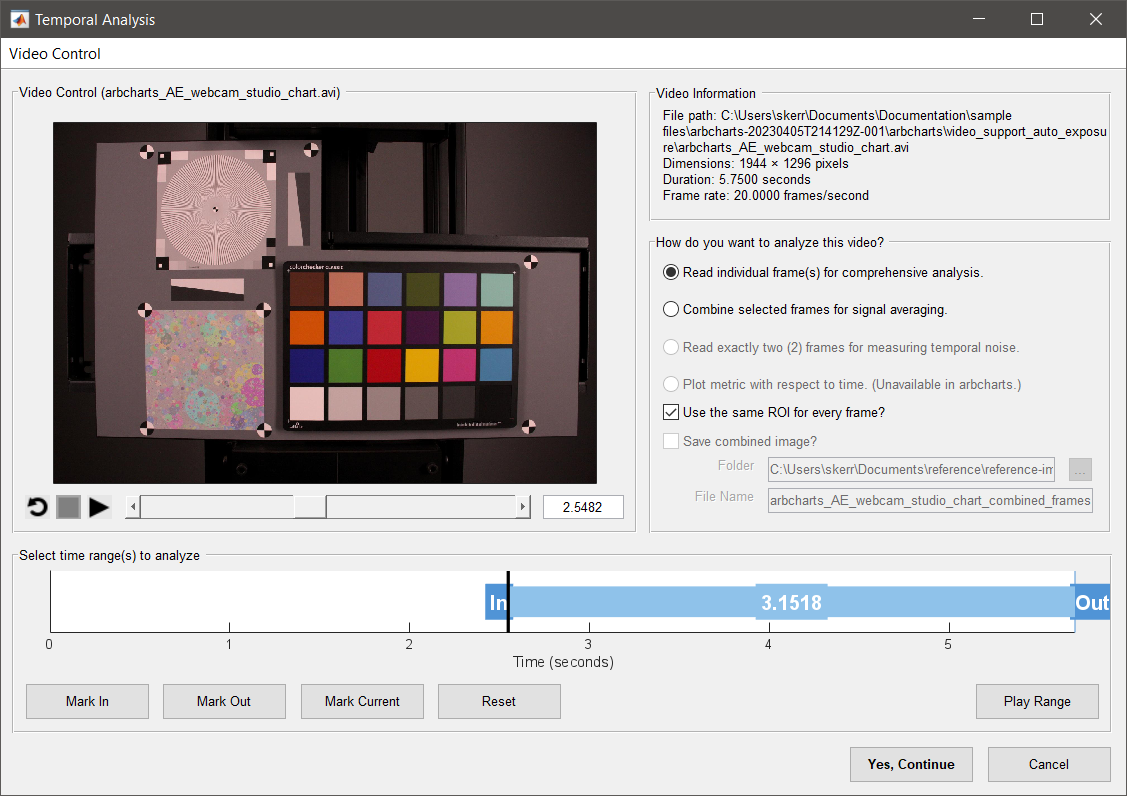
Task: Click the current time field showing 2.5482
Action: click(x=583, y=507)
